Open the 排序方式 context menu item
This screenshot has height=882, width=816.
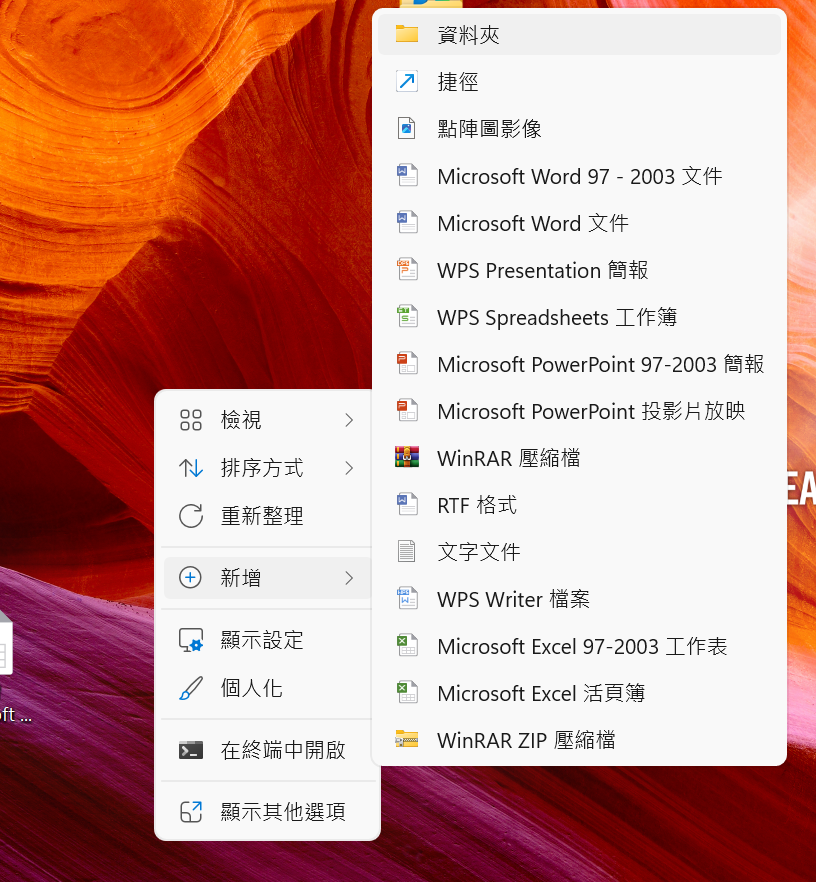tap(267, 468)
